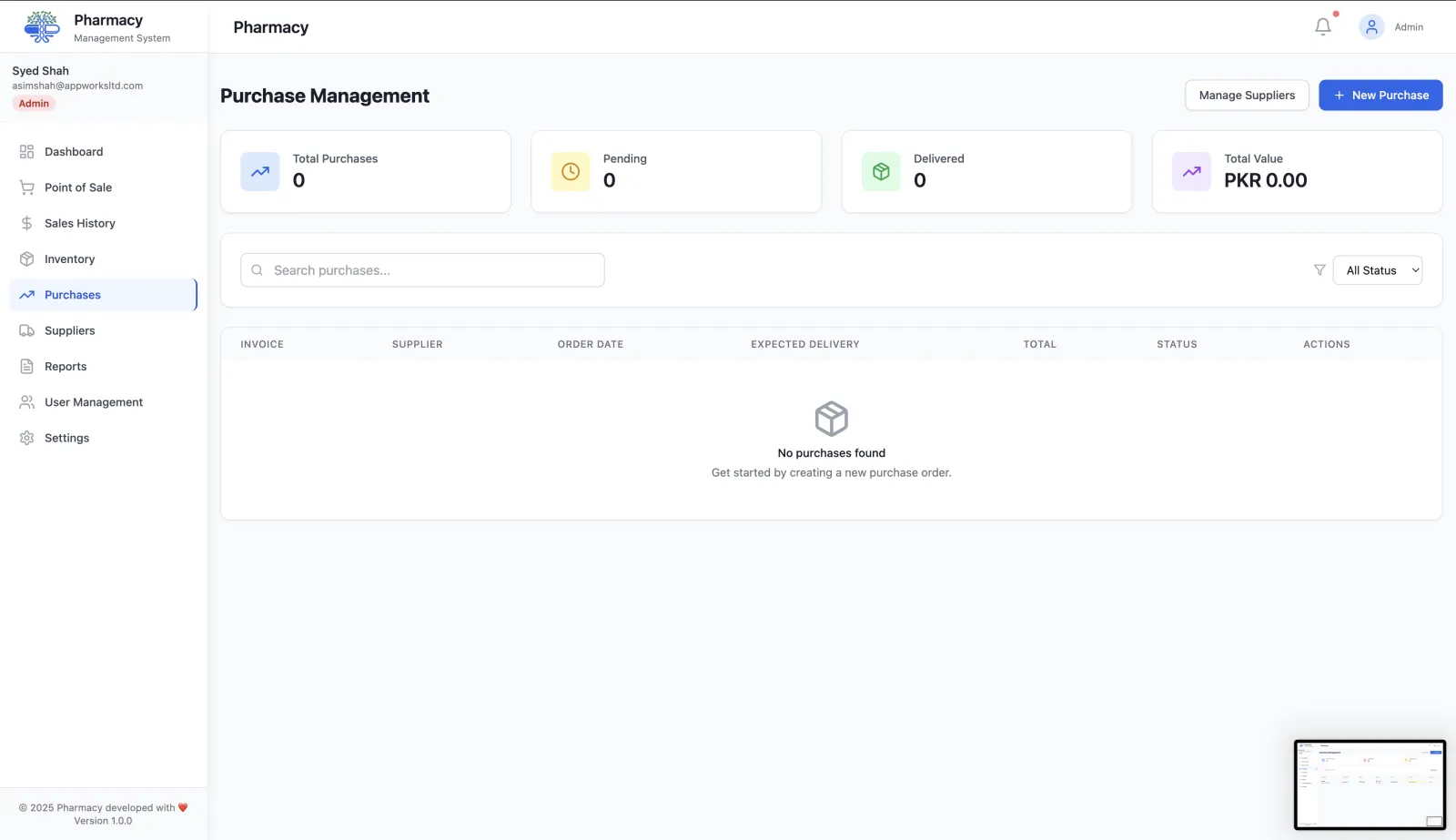Click the Total Purchases trend icon
The height and width of the screenshot is (840, 1456).
260,171
